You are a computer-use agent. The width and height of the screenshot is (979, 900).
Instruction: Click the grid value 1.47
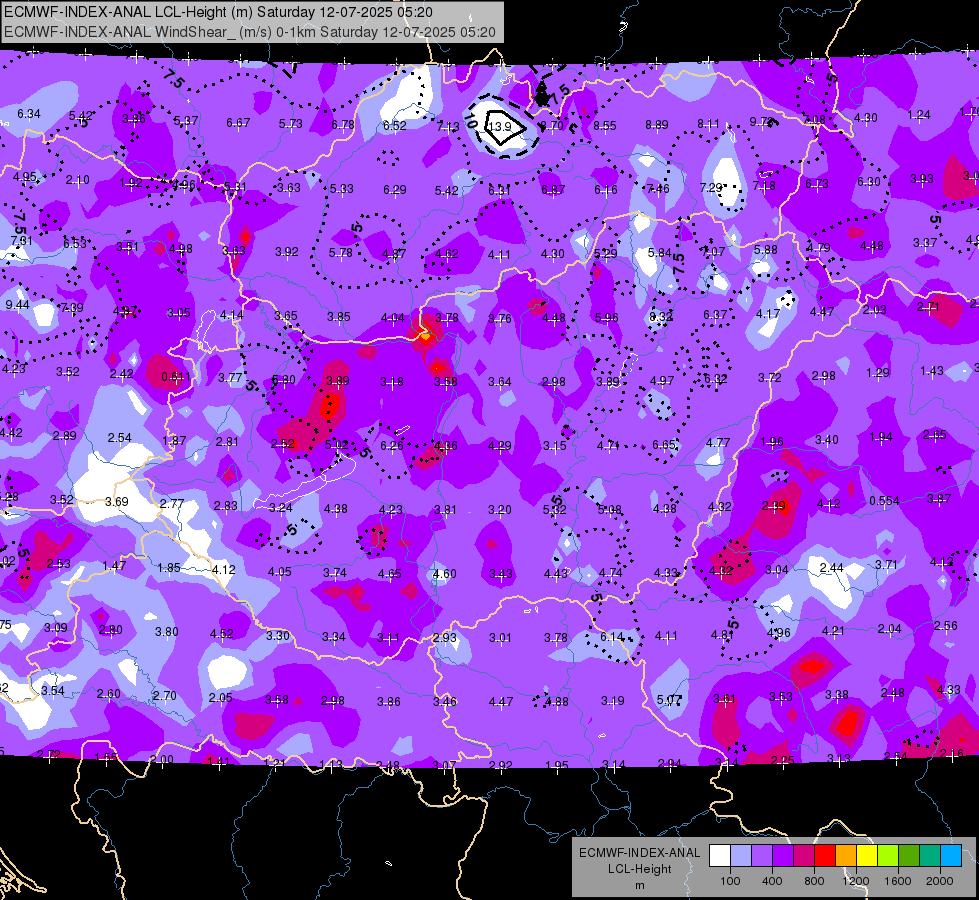pyautogui.click(x=114, y=566)
